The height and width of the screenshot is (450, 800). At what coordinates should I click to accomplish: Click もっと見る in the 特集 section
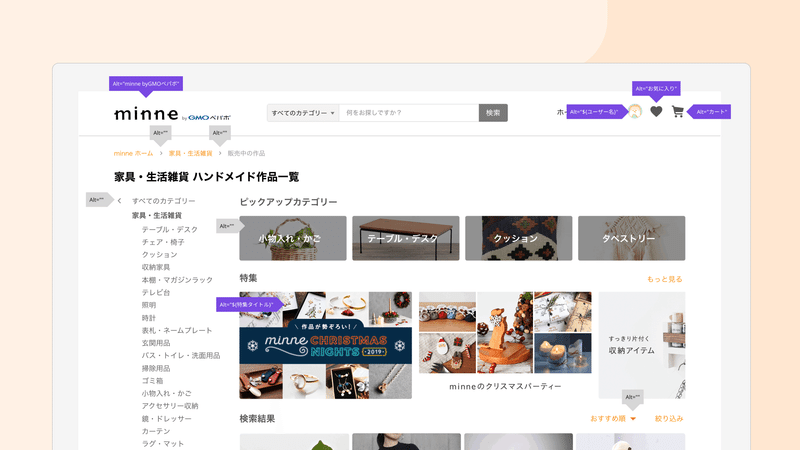[x=665, y=279]
